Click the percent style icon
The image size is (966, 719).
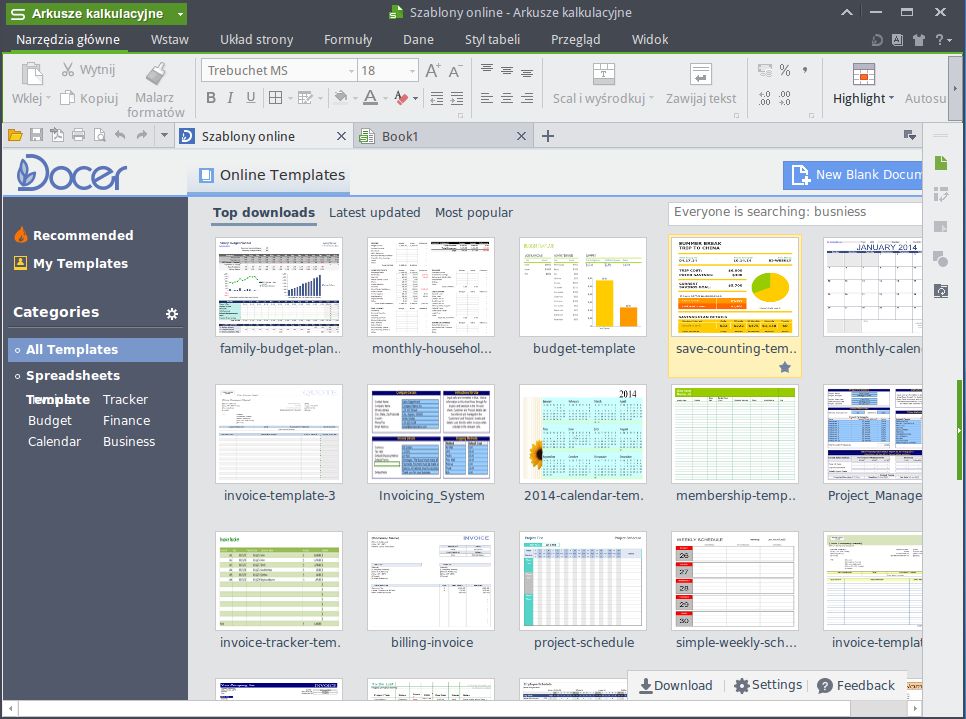tap(784, 70)
